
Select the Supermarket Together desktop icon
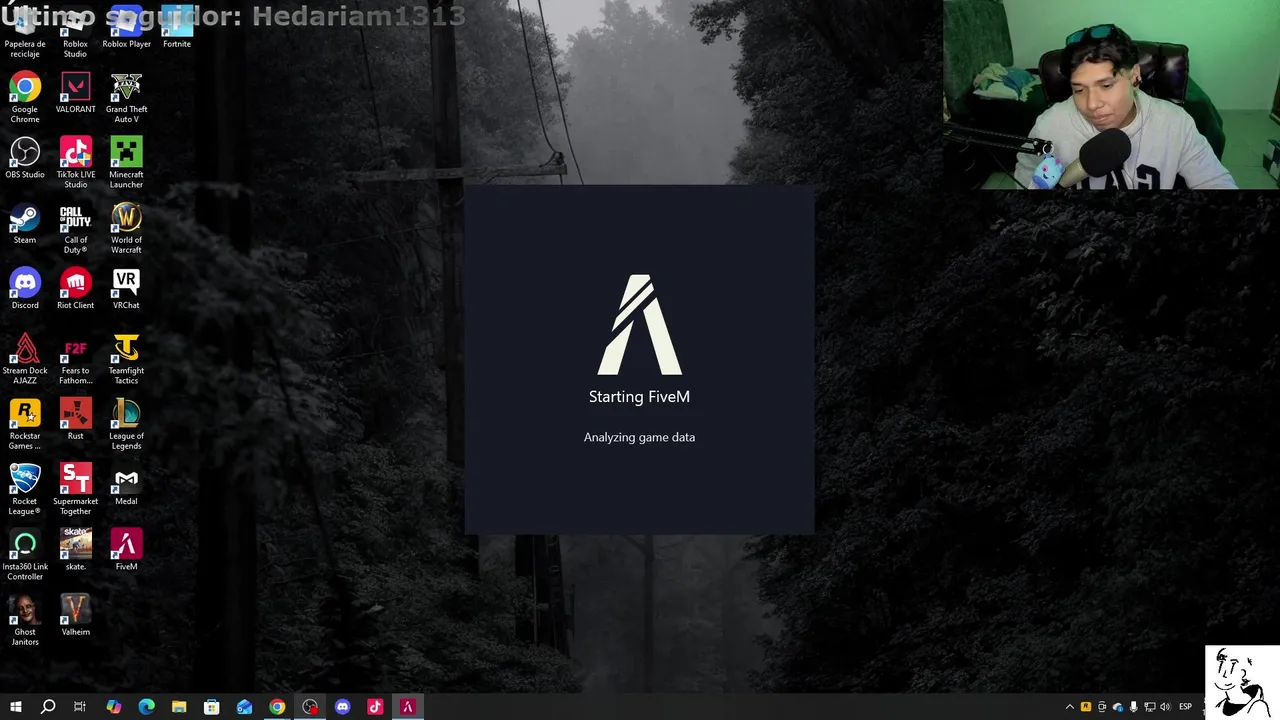[75, 489]
